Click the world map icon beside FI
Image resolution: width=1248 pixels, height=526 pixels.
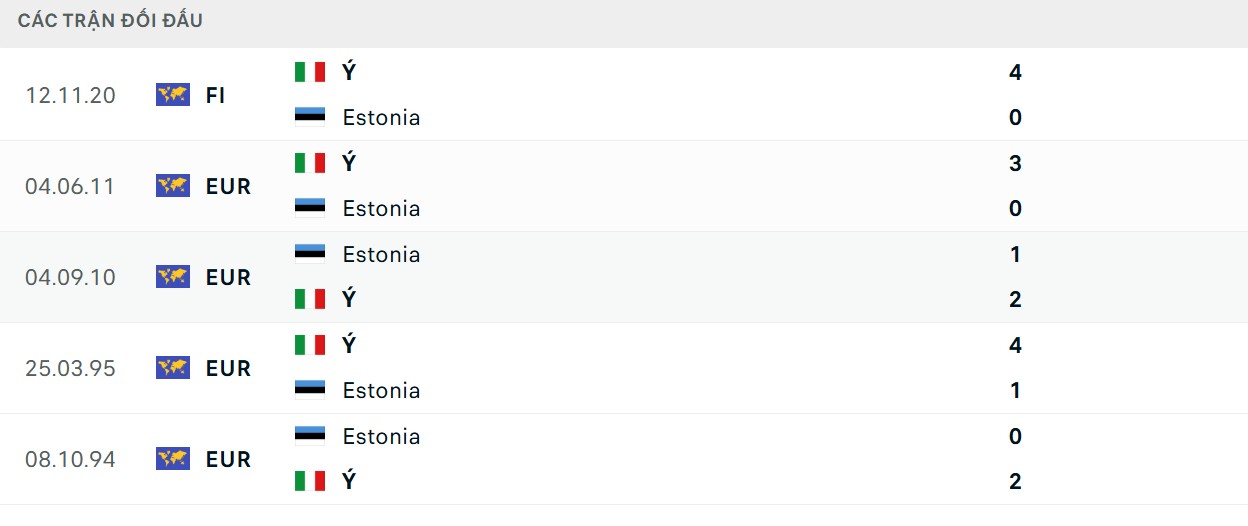[x=173, y=95]
